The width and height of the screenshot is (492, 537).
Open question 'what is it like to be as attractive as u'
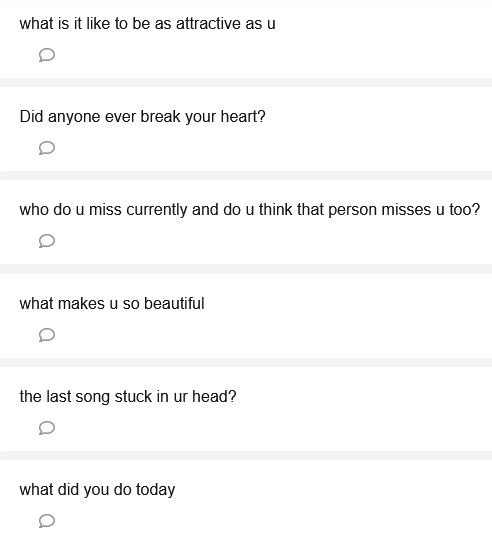[147, 24]
